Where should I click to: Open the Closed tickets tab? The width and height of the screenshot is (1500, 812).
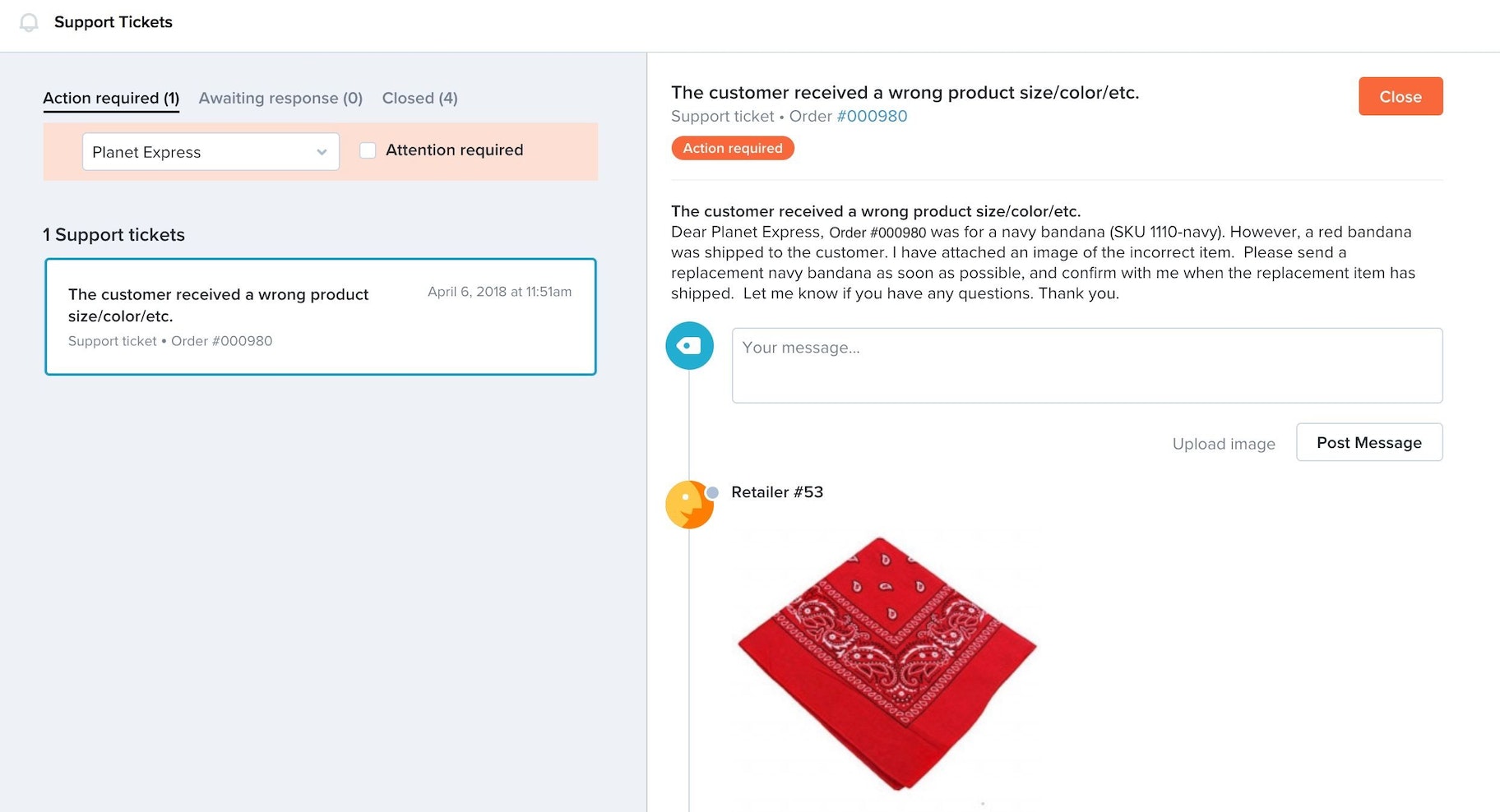(x=419, y=99)
